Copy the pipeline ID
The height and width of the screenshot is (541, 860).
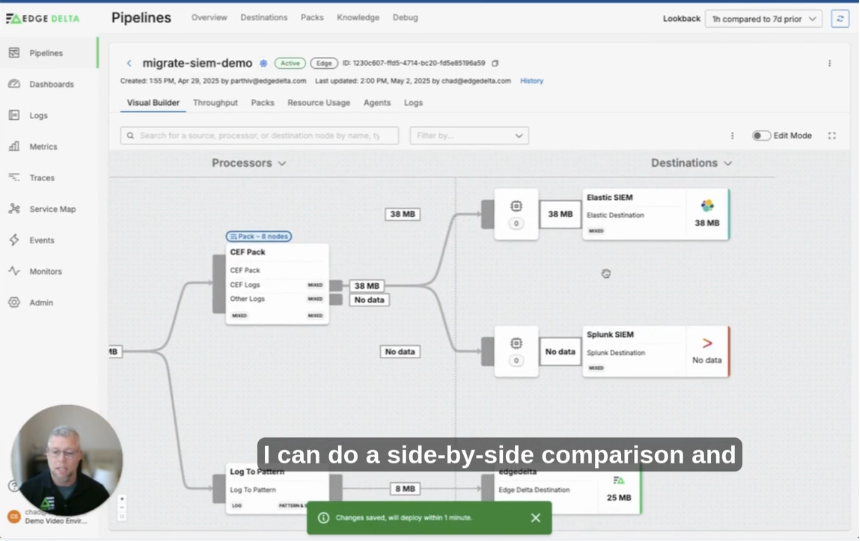pos(495,63)
